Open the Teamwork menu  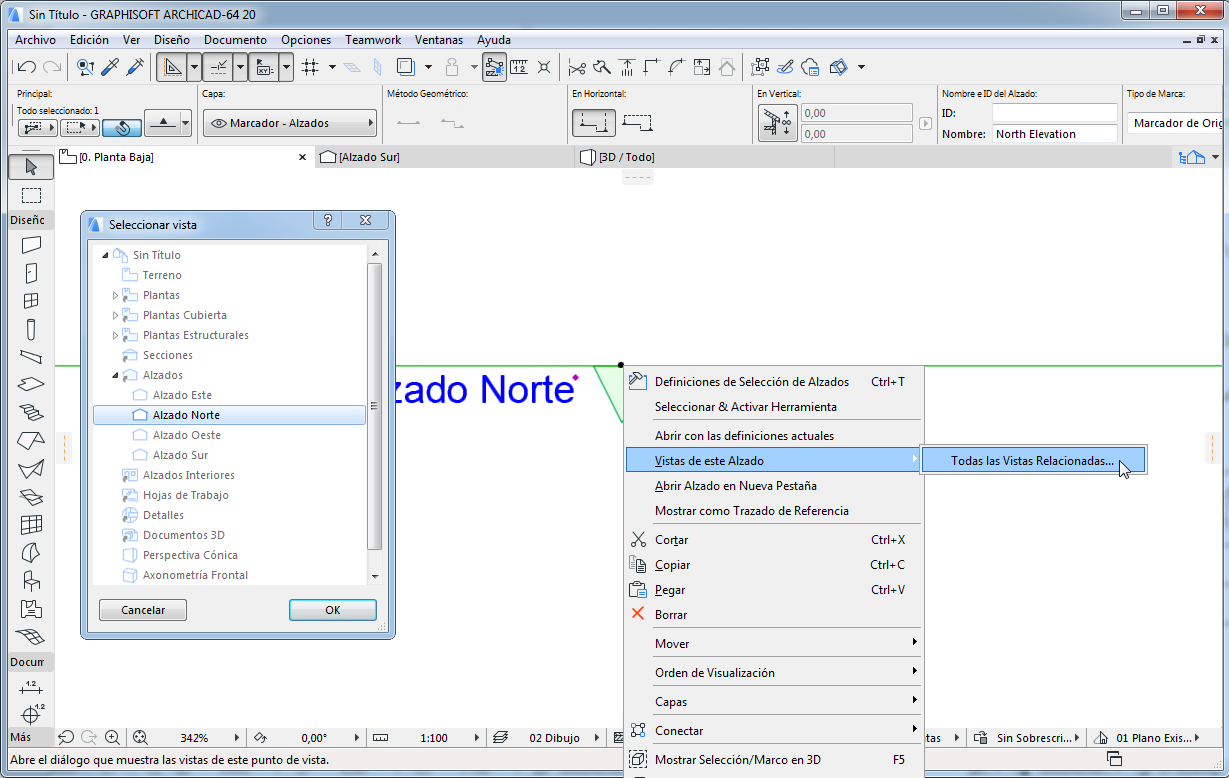click(372, 40)
